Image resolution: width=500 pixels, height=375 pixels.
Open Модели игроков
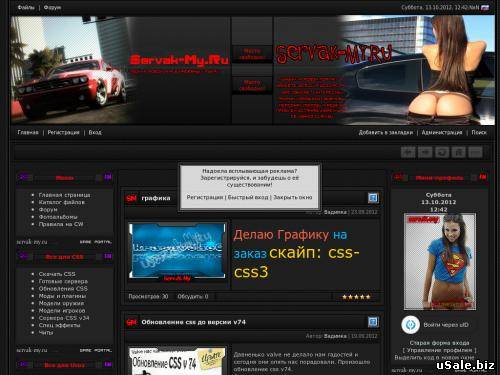[x=62, y=311]
